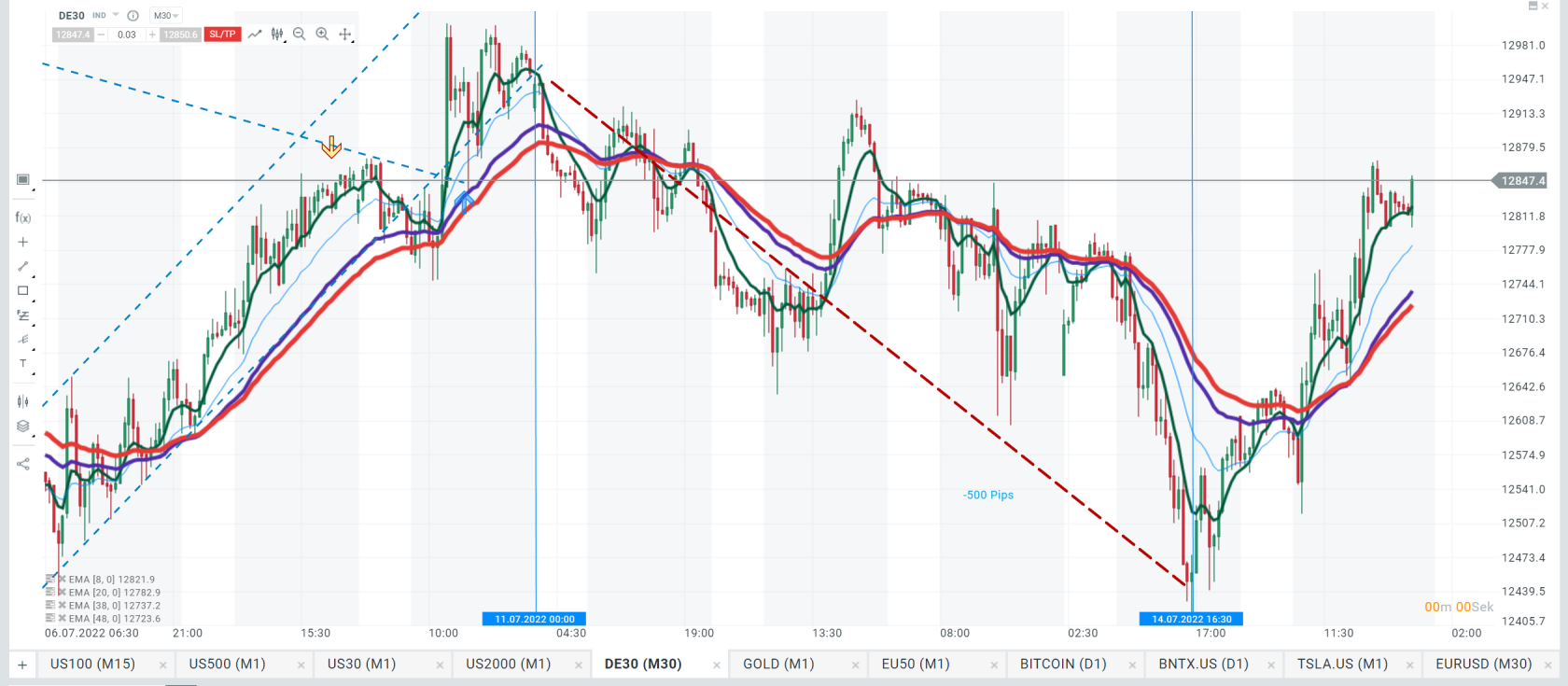Viewport: 1568px width, 686px height.
Task: Select the text annotation tool
Action: 23,364
